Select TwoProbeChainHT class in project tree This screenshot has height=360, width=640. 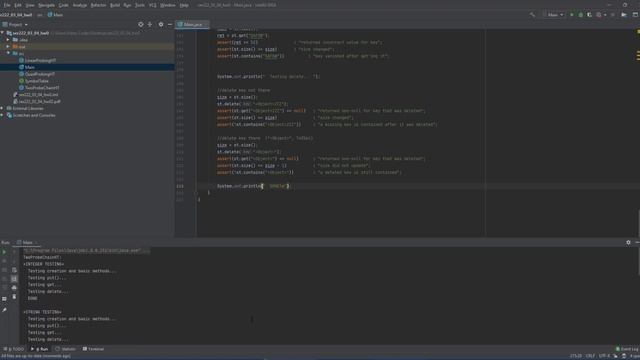pos(39,88)
